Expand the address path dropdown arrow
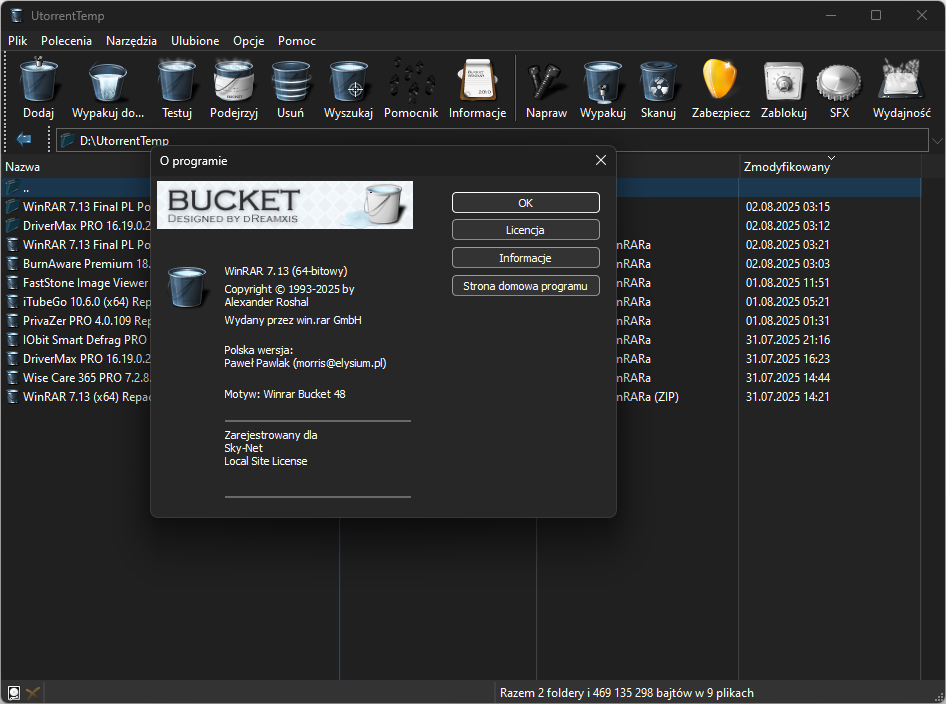 [936, 141]
